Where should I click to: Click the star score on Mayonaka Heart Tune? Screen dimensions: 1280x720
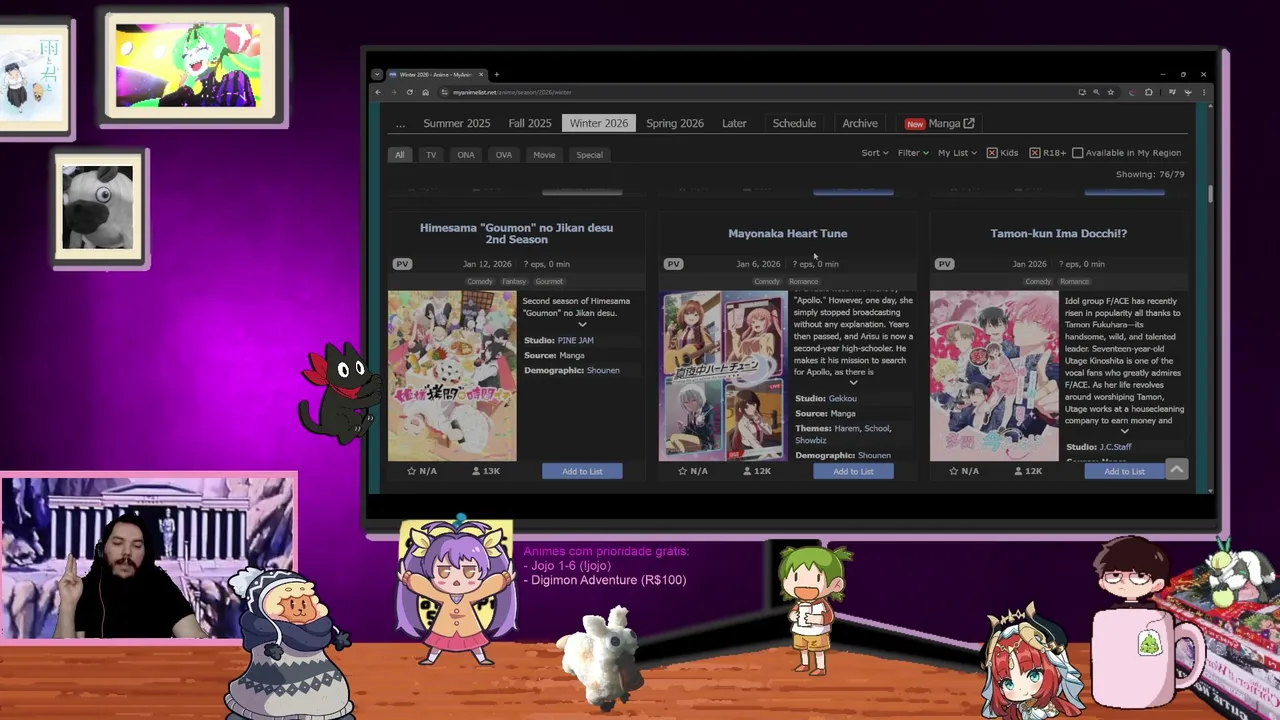[x=693, y=471]
